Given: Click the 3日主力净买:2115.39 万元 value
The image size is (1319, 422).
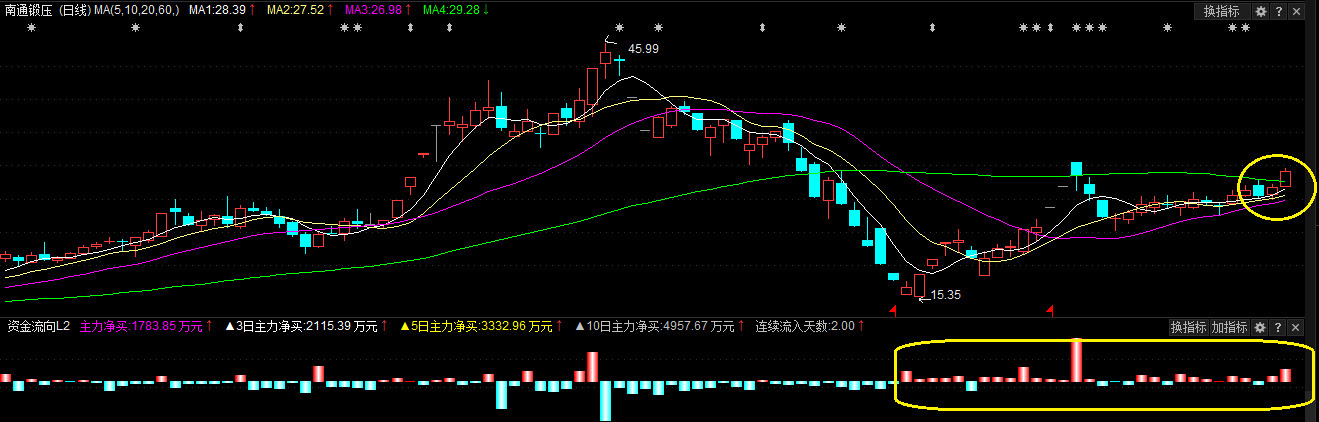Looking at the screenshot, I should coord(300,327).
